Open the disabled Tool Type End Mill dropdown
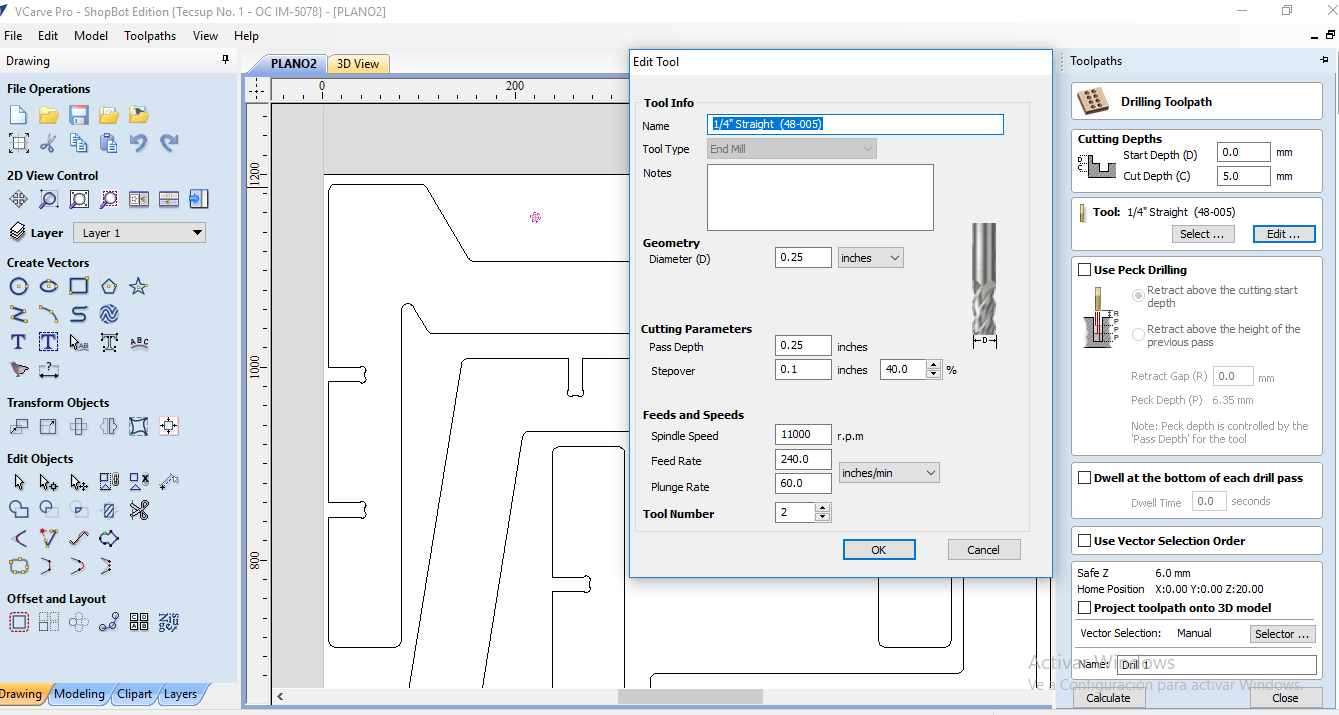This screenshot has width=1339, height=715. coord(791,149)
